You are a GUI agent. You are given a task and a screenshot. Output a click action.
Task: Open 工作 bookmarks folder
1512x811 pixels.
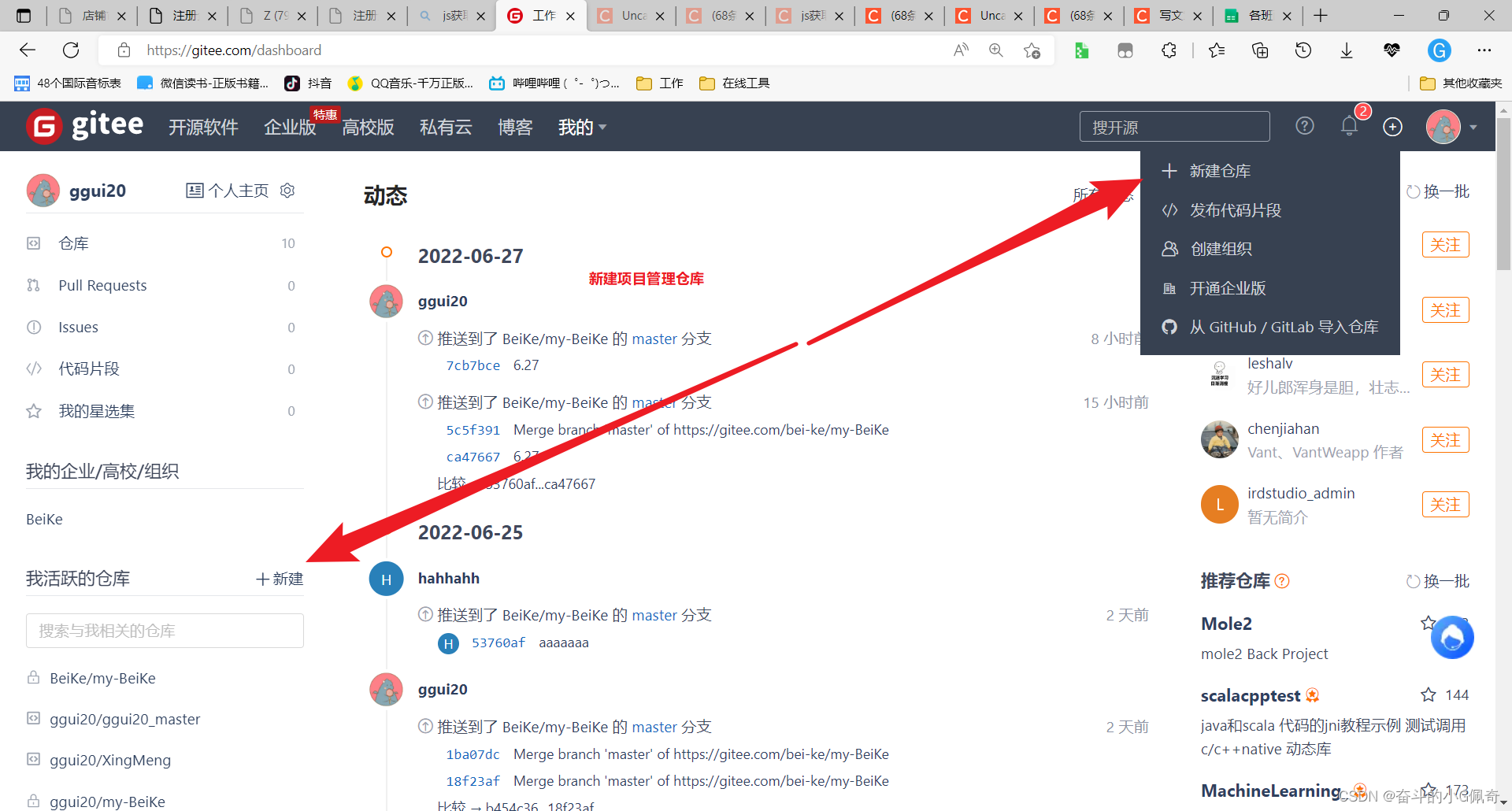tap(660, 83)
